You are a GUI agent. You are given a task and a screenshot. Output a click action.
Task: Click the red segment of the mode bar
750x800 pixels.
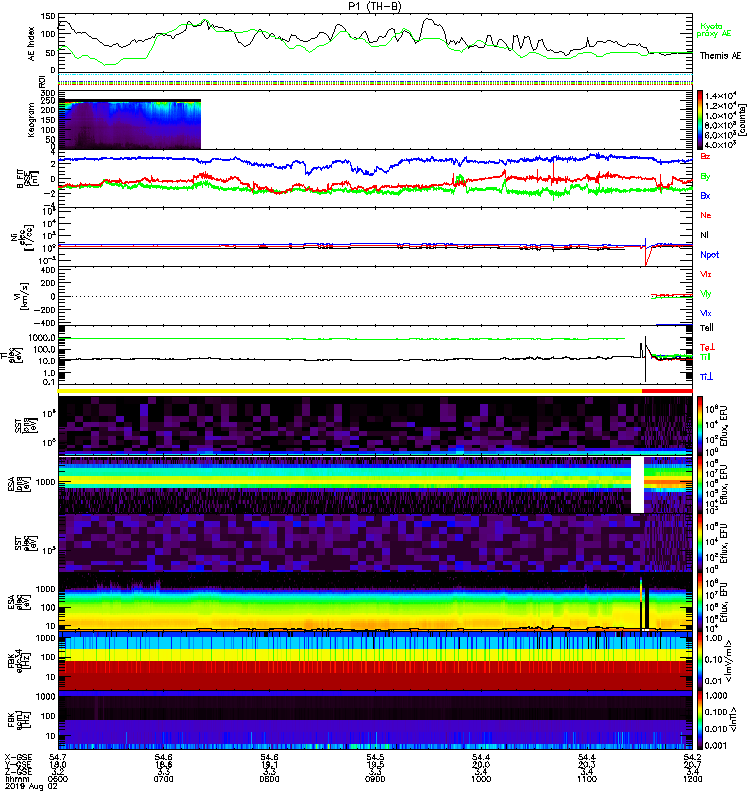coord(667,391)
